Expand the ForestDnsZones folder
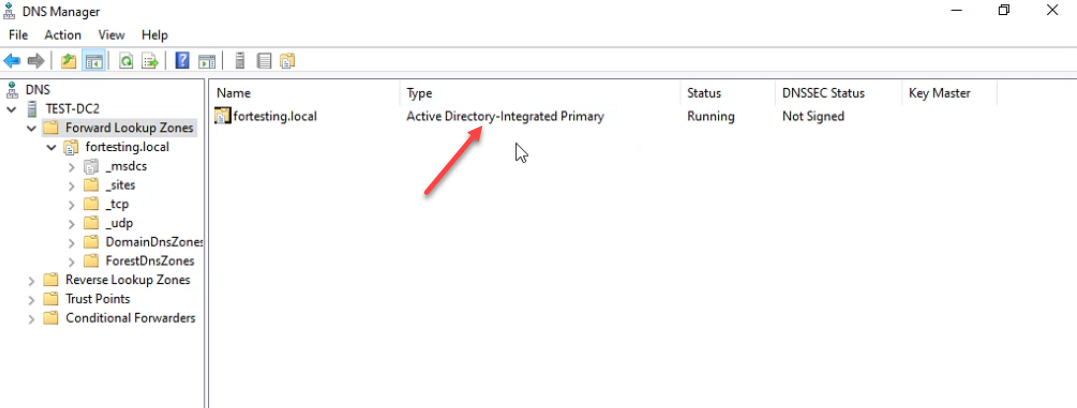 click(72, 261)
